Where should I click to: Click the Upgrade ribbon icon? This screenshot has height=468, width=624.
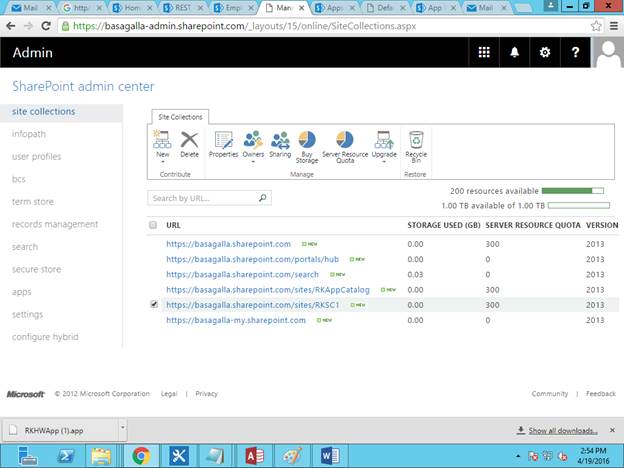click(x=384, y=140)
